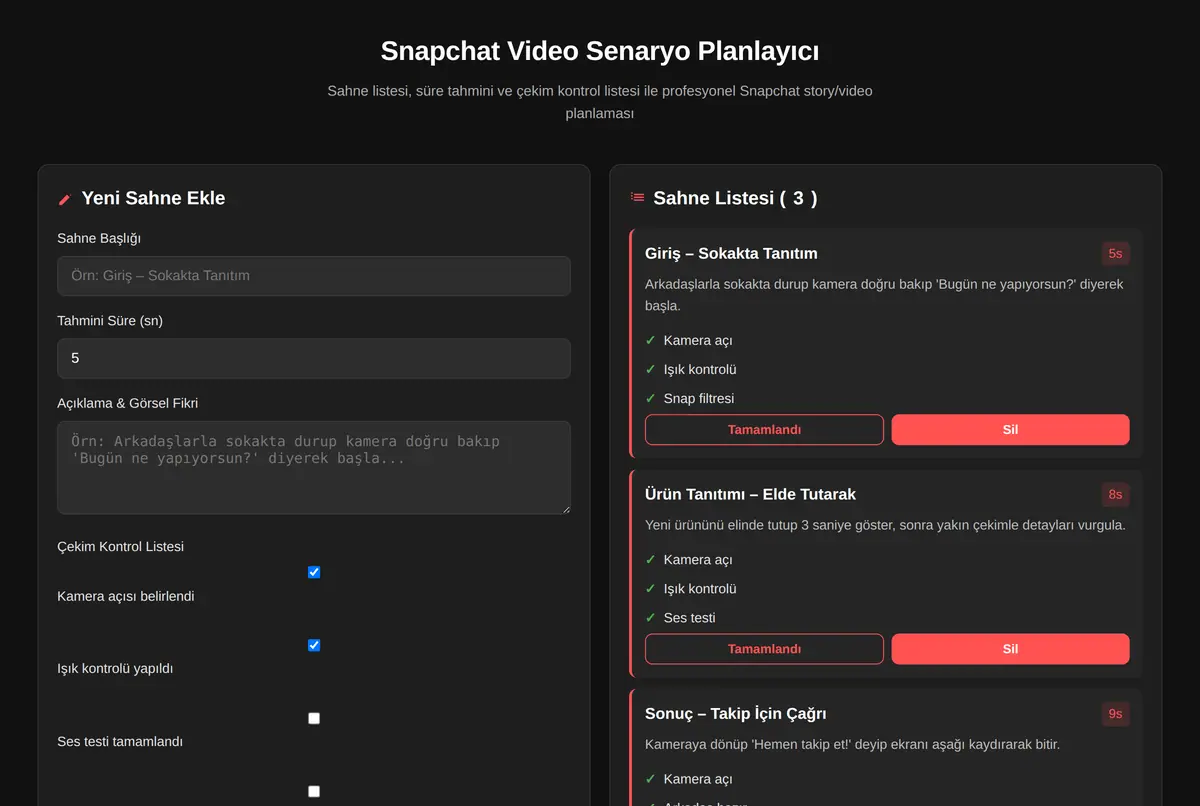1200x806 pixels.
Task: Mark Ürün Tanıtımı scene as Tamamlandı
Action: [764, 649]
